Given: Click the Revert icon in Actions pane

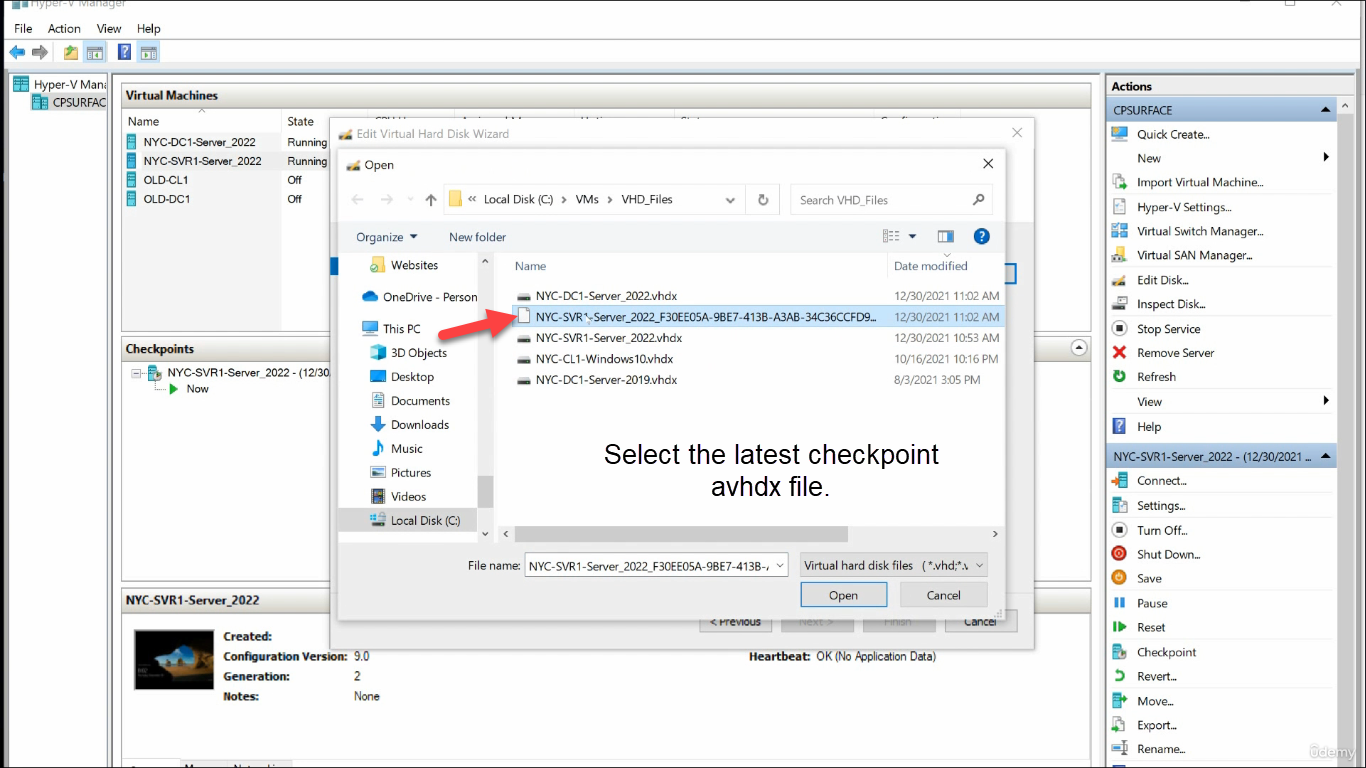Looking at the screenshot, I should tap(1119, 676).
